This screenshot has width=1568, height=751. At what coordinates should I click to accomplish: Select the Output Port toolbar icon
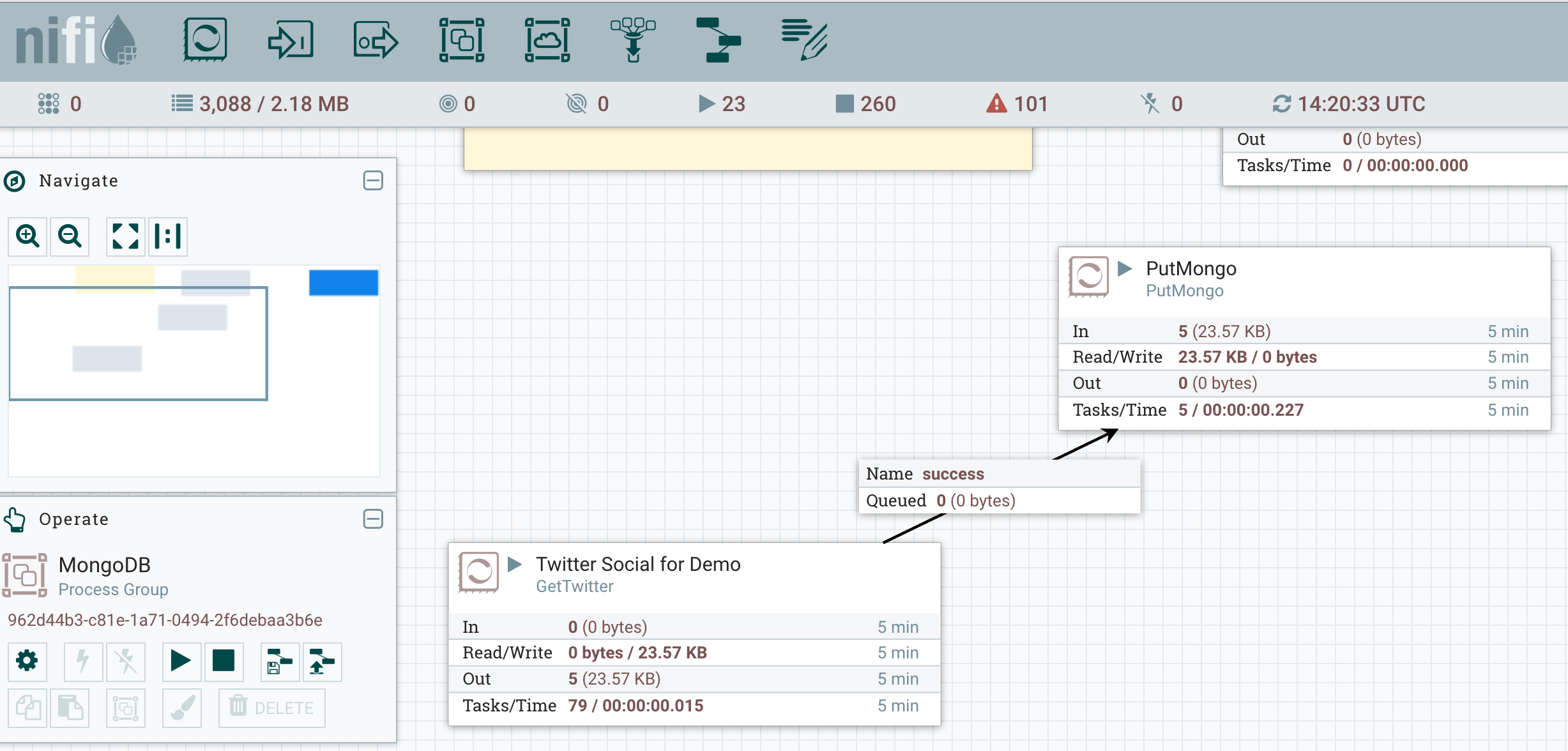pos(376,40)
